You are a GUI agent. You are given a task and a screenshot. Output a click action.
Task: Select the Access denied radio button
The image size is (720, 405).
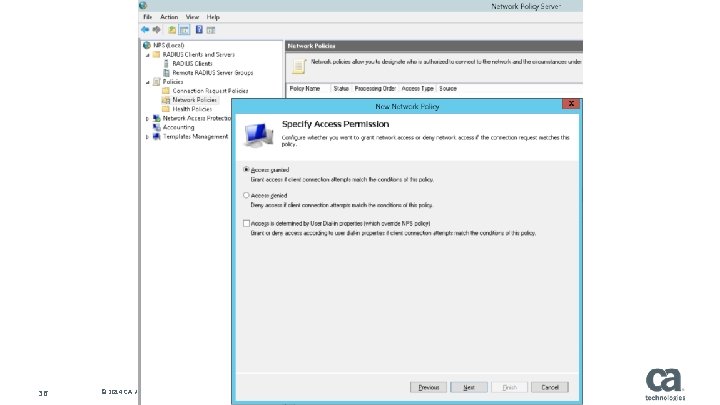(246, 195)
